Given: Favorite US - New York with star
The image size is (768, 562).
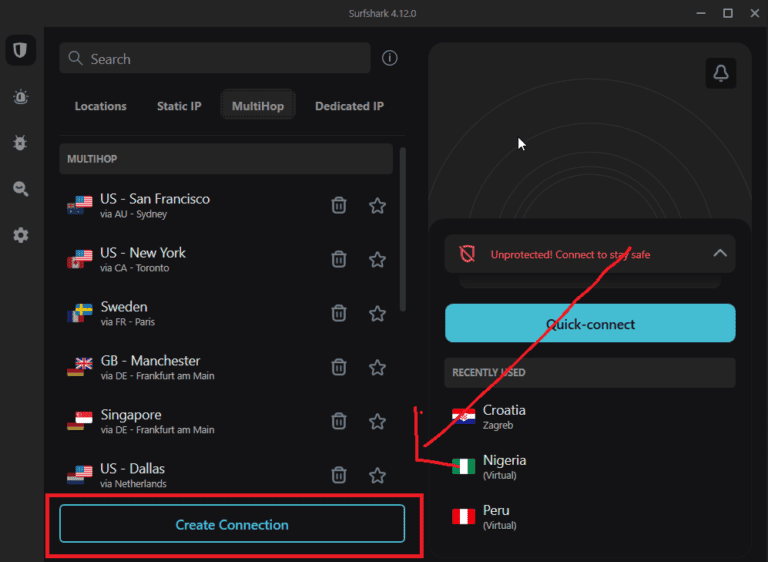Looking at the screenshot, I should pos(377,259).
